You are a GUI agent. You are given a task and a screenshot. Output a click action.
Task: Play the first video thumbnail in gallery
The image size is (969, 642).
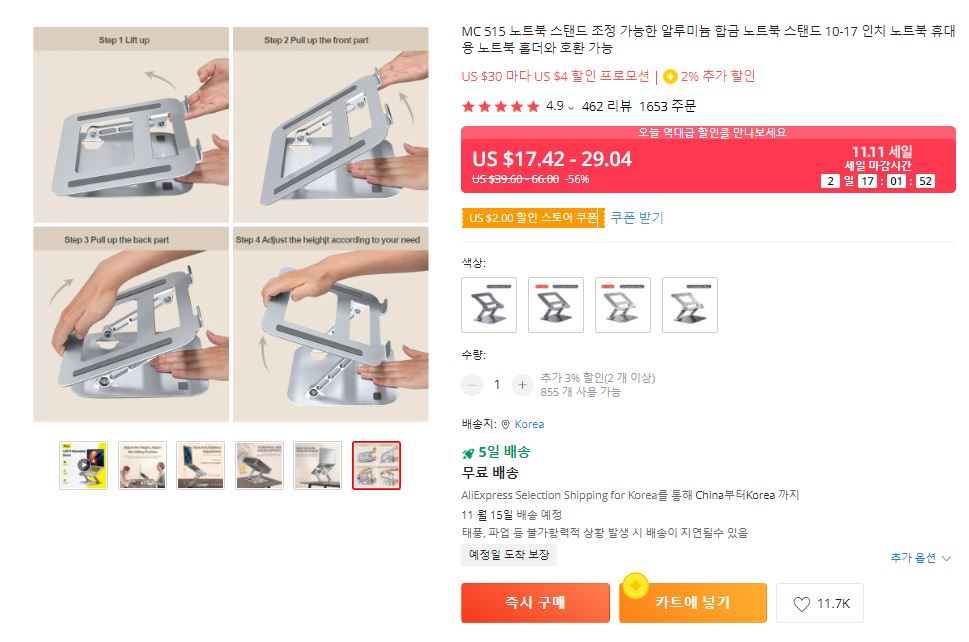click(83, 465)
